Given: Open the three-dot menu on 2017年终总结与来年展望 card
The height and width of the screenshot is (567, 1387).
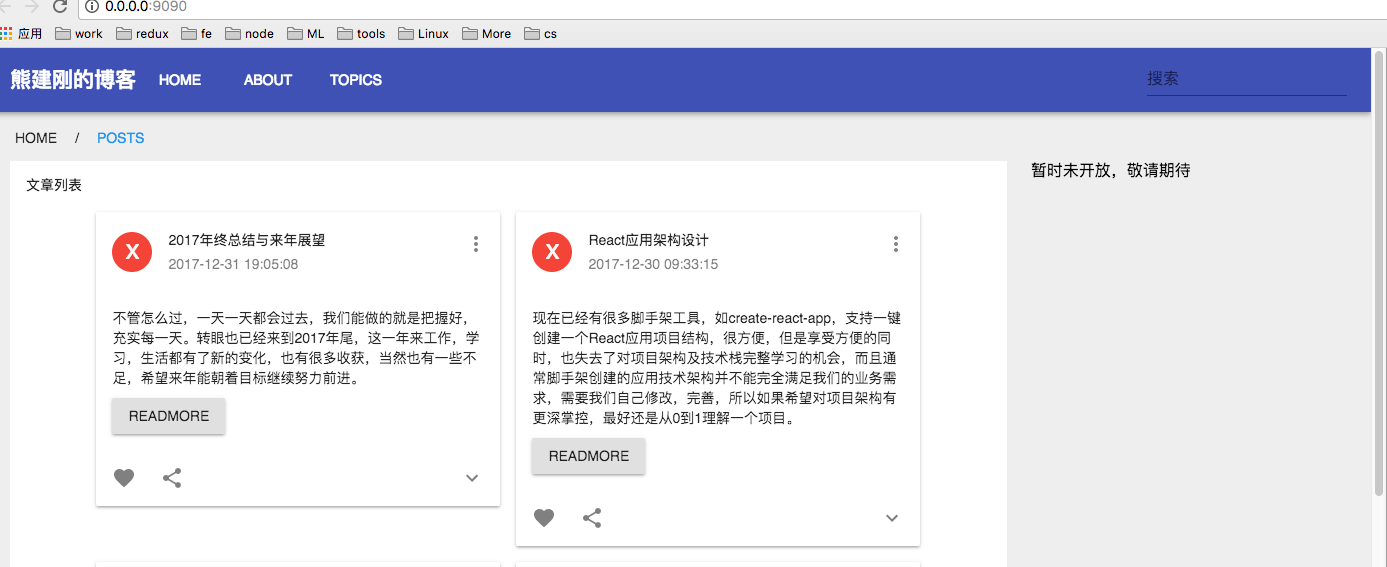Looking at the screenshot, I should coord(476,244).
